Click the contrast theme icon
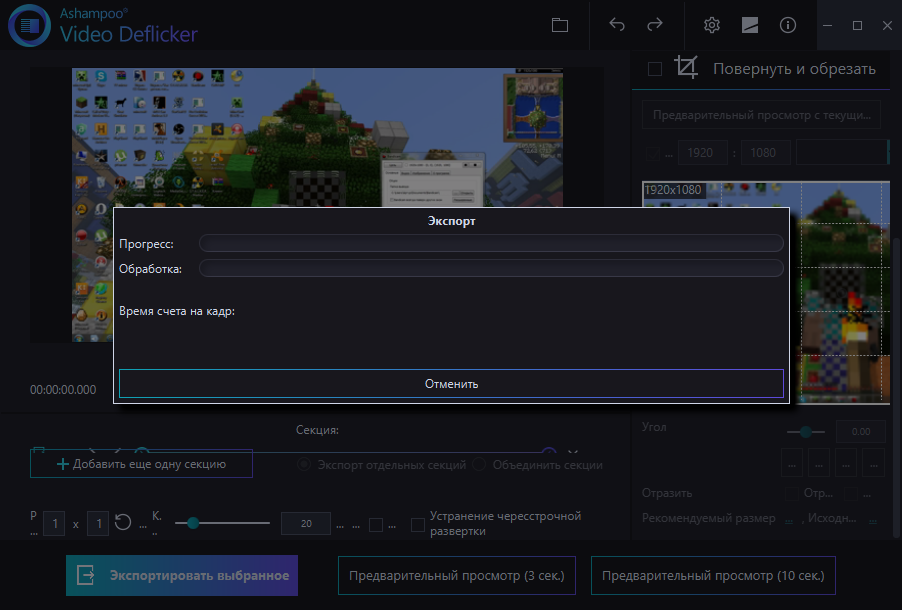Image resolution: width=902 pixels, height=610 pixels. (x=750, y=25)
